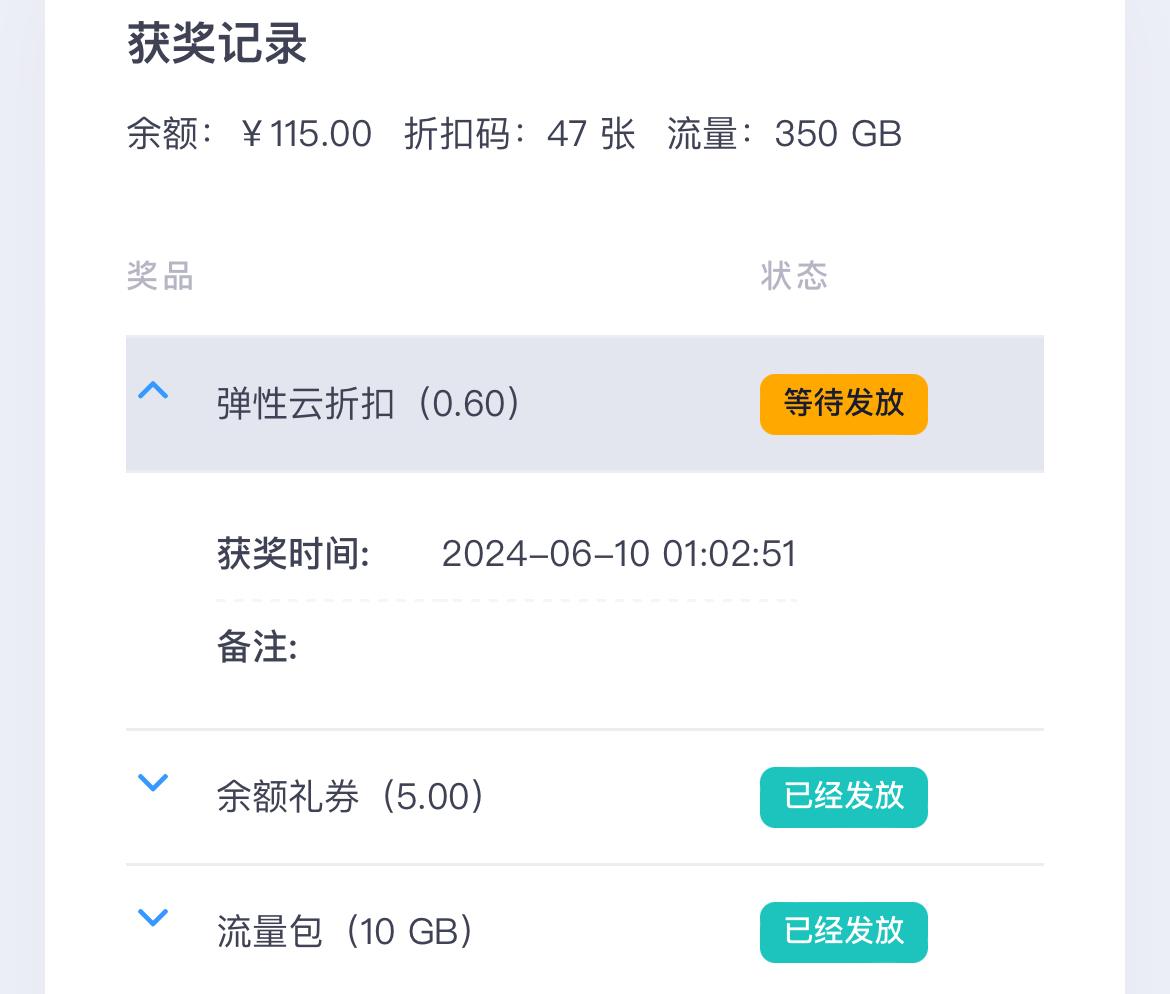
Task: Select the 弹性云折扣（0.60）prize name
Action: (x=369, y=405)
